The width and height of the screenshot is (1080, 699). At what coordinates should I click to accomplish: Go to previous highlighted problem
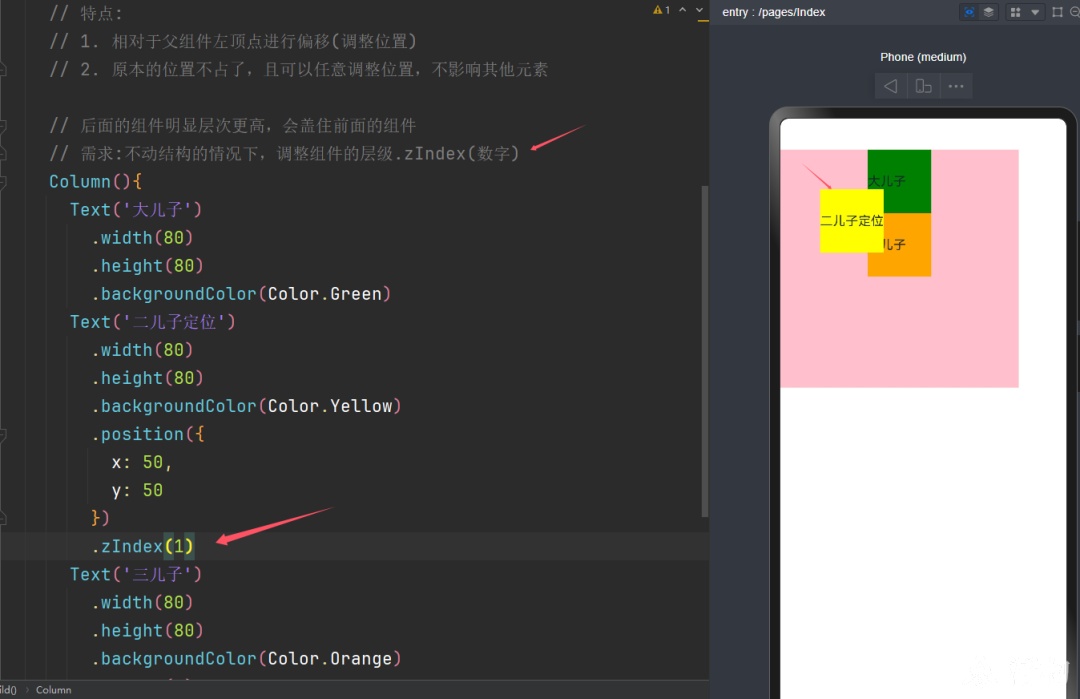(683, 10)
